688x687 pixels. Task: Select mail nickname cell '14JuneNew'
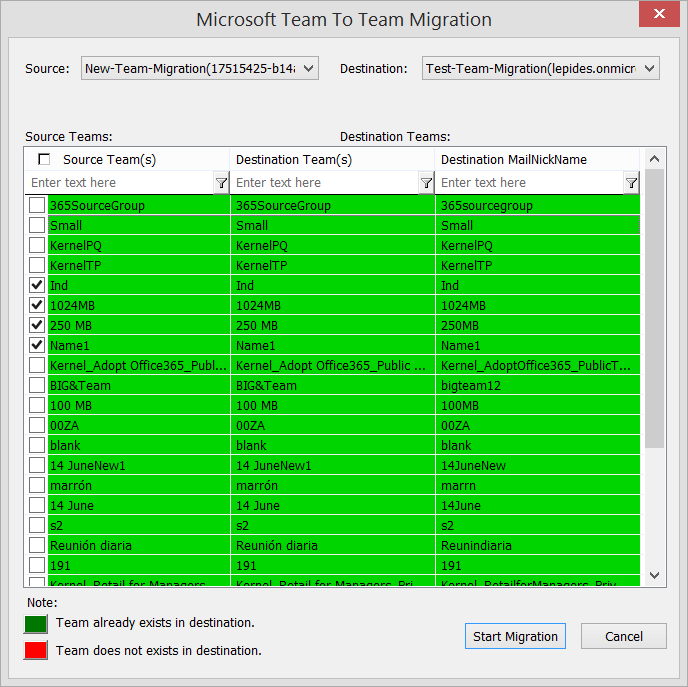(x=538, y=465)
